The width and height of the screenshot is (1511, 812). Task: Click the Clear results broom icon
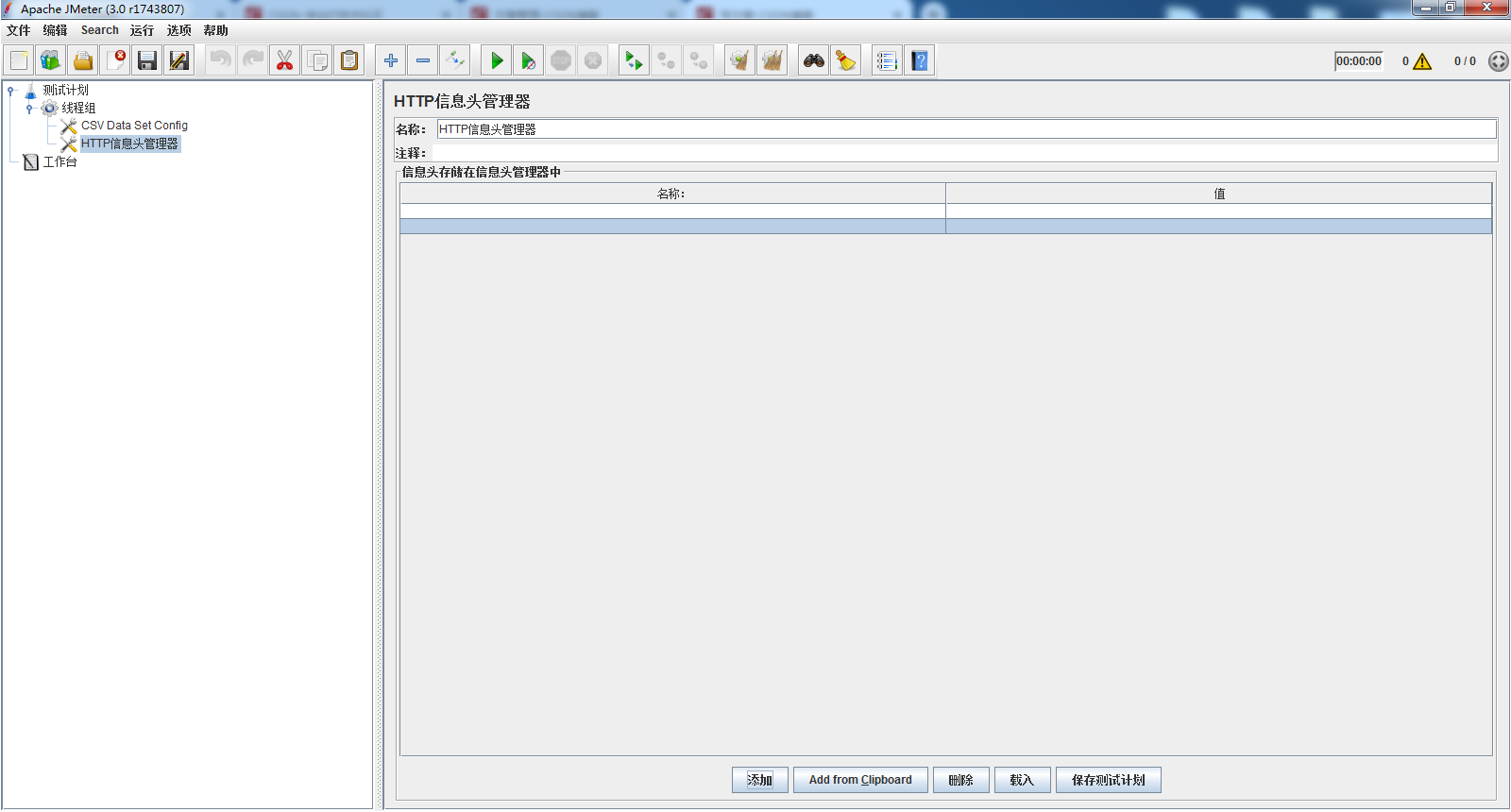(x=739, y=60)
